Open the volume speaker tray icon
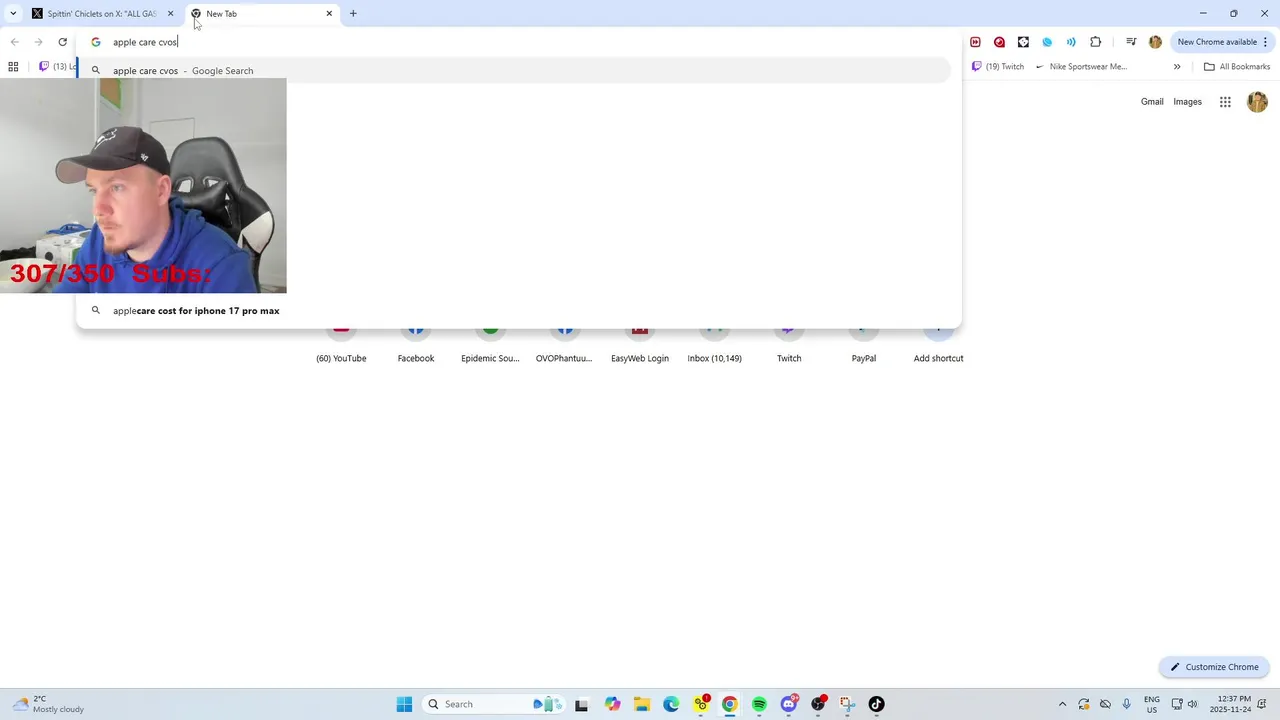This screenshot has height=720, width=1280. pyautogui.click(x=1192, y=704)
